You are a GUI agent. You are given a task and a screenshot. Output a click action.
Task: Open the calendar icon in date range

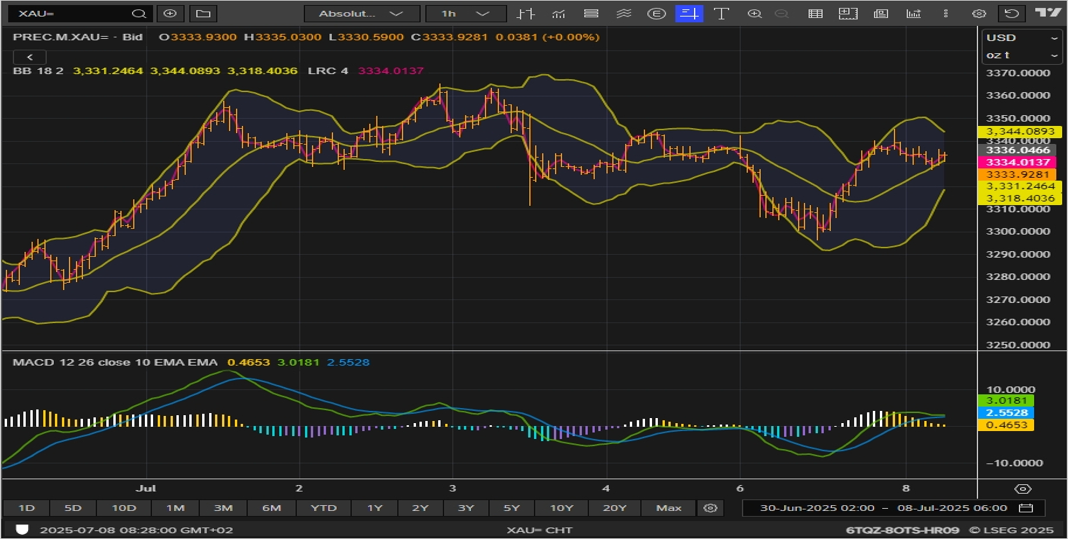1026,508
